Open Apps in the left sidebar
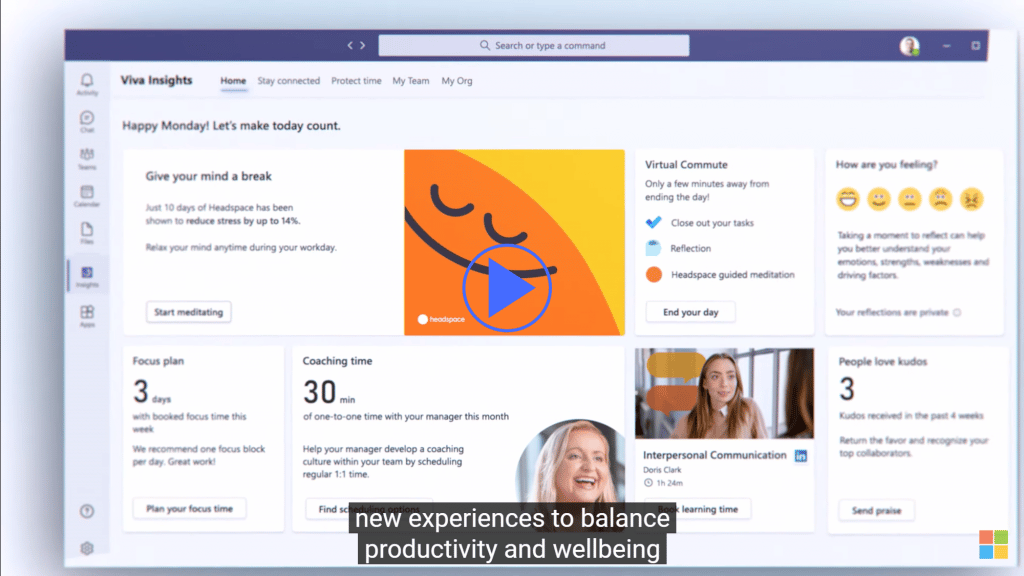The height and width of the screenshot is (576, 1024). coord(87,315)
